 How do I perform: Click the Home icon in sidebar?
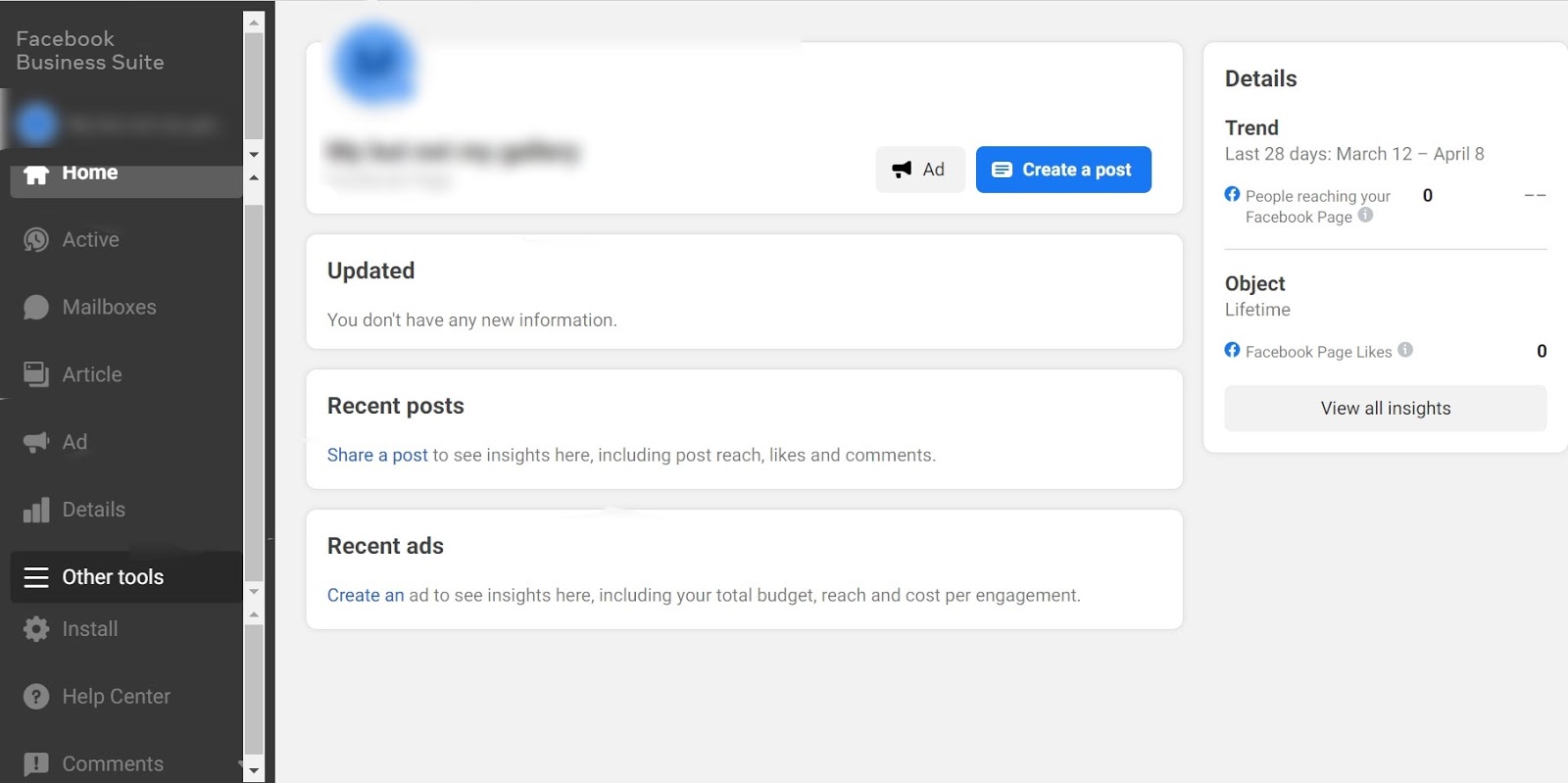coord(36,174)
